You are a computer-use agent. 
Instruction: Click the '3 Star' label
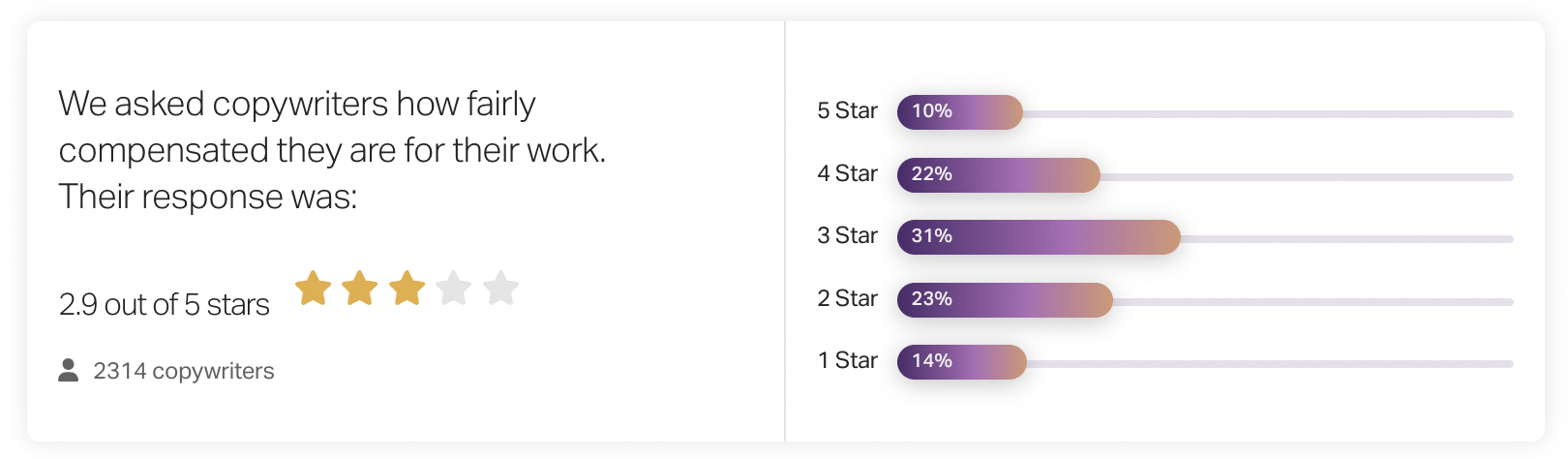[847, 235]
